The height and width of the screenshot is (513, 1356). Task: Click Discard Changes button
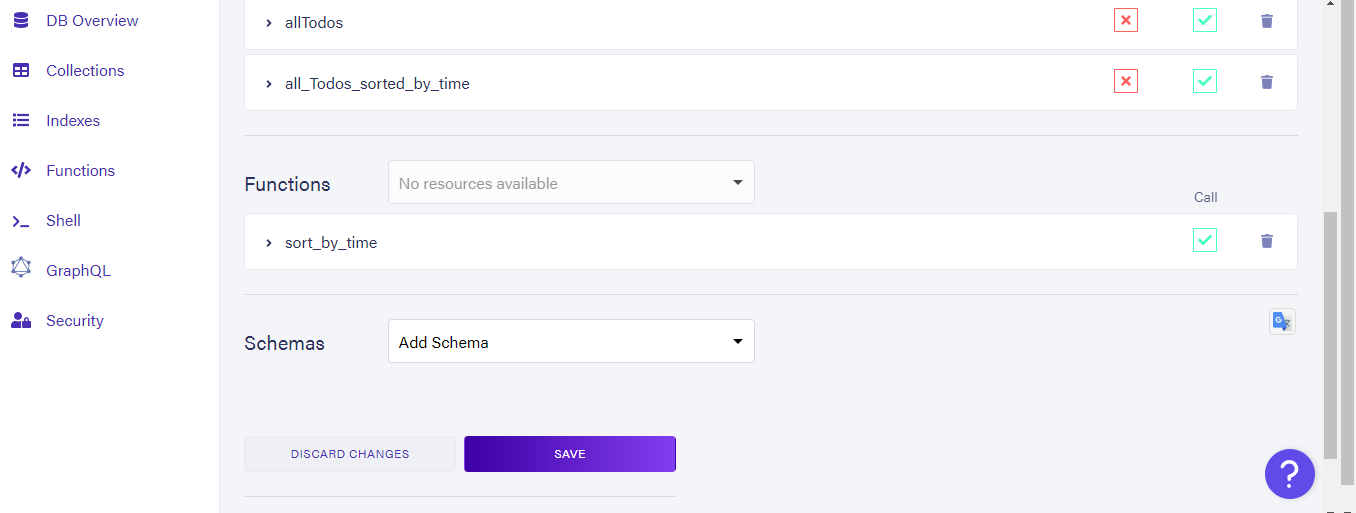350,454
